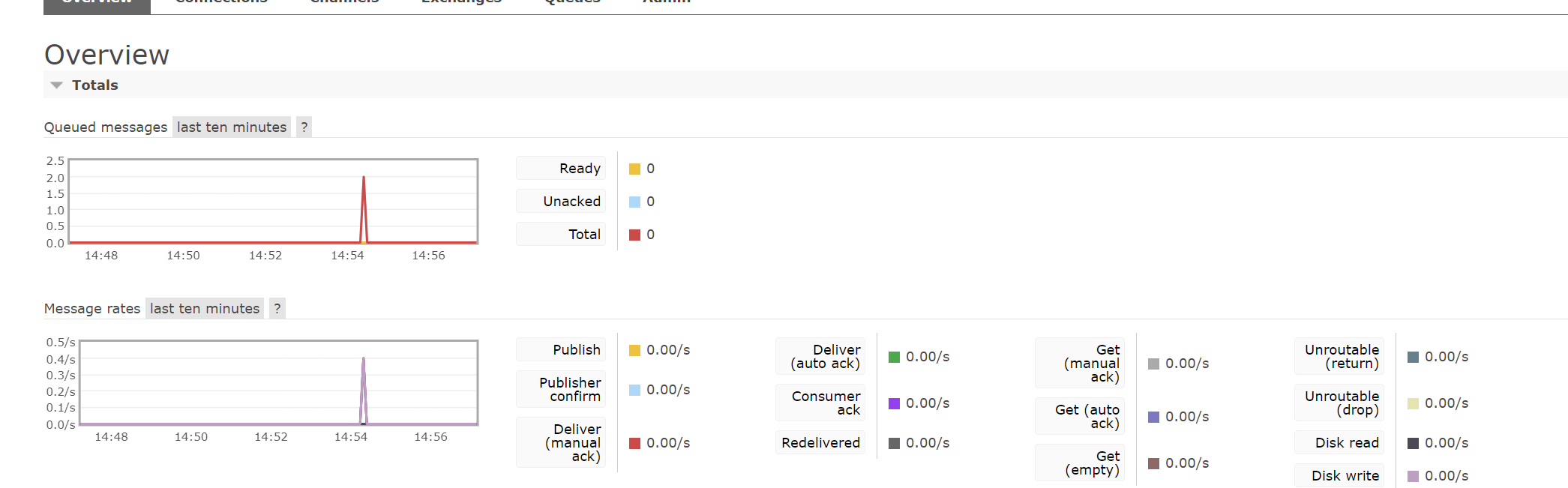Open help for Queued messages chart
Viewport: 1568px width, 488px height.
tap(304, 127)
